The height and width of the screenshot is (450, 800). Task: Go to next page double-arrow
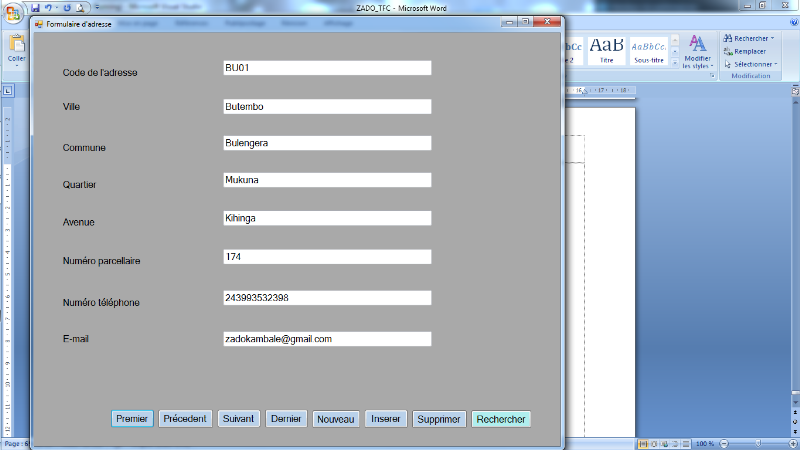click(x=795, y=432)
